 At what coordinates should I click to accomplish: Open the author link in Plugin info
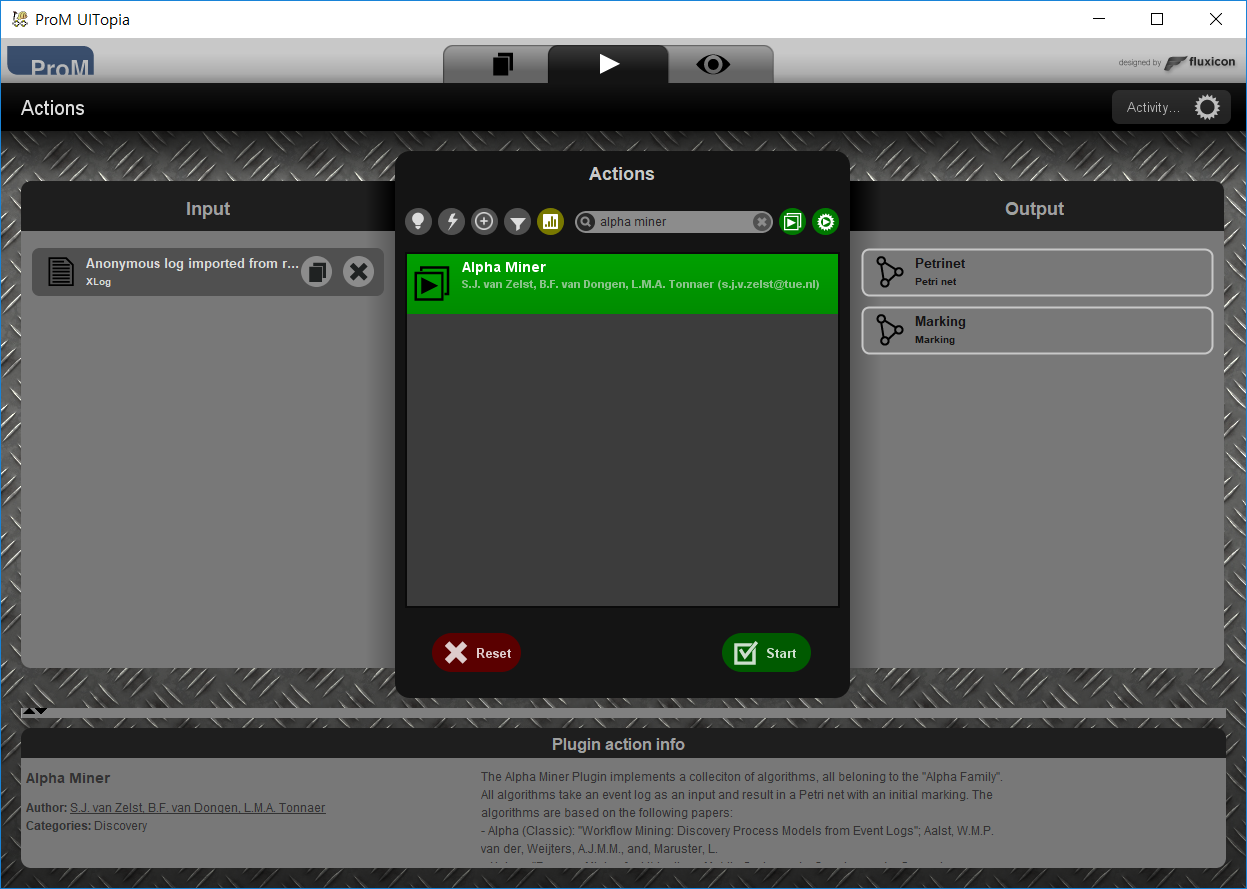tap(198, 808)
